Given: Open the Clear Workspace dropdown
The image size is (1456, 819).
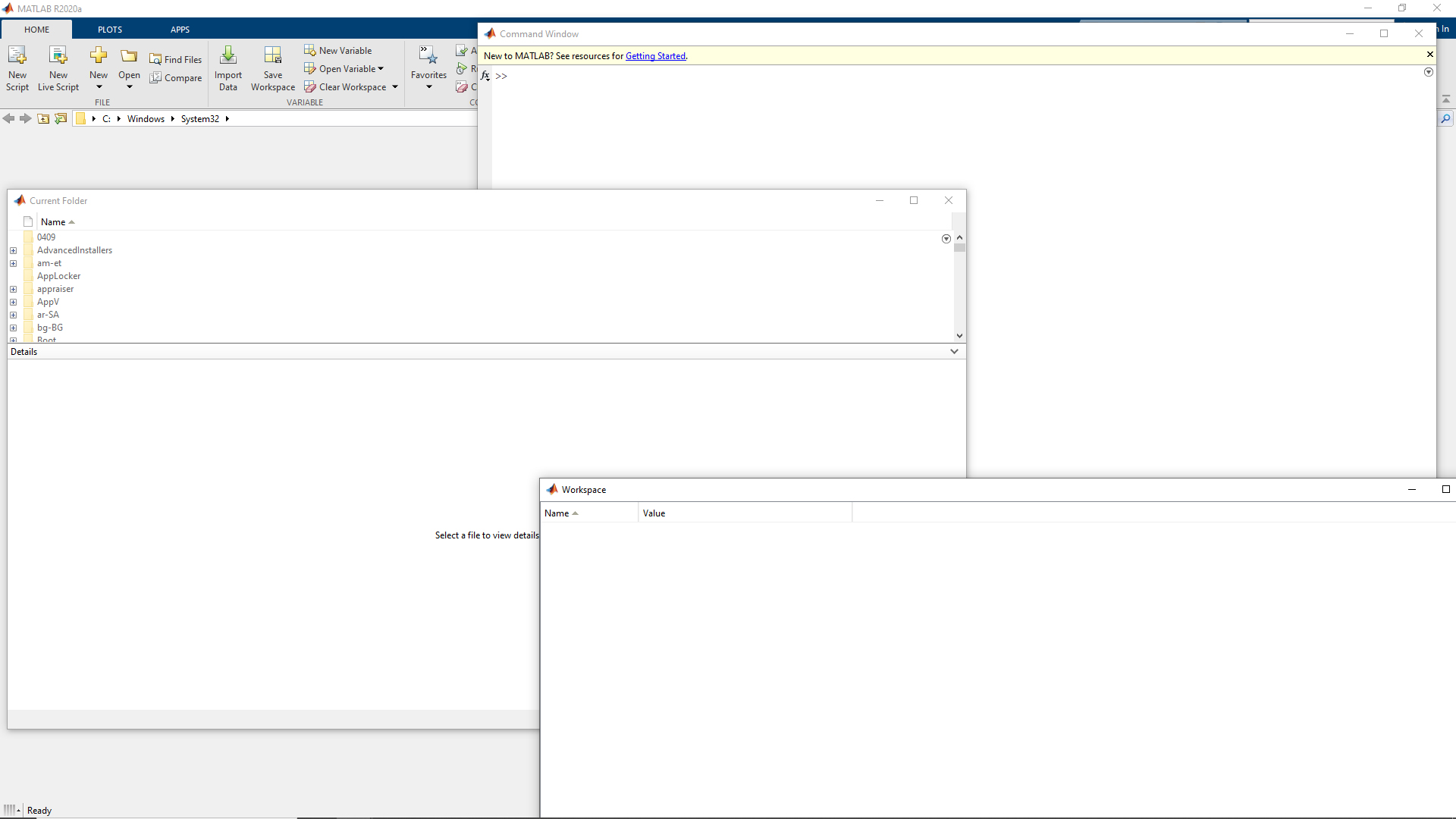Looking at the screenshot, I should [x=394, y=86].
